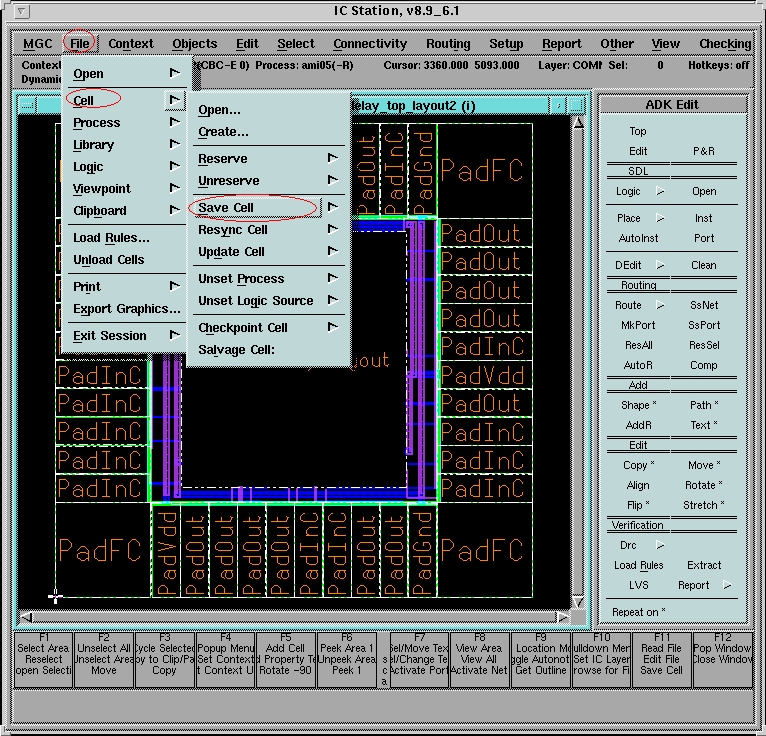The height and width of the screenshot is (736, 766).
Task: Click the layout window's top-left menu button
Action: (x=27, y=105)
